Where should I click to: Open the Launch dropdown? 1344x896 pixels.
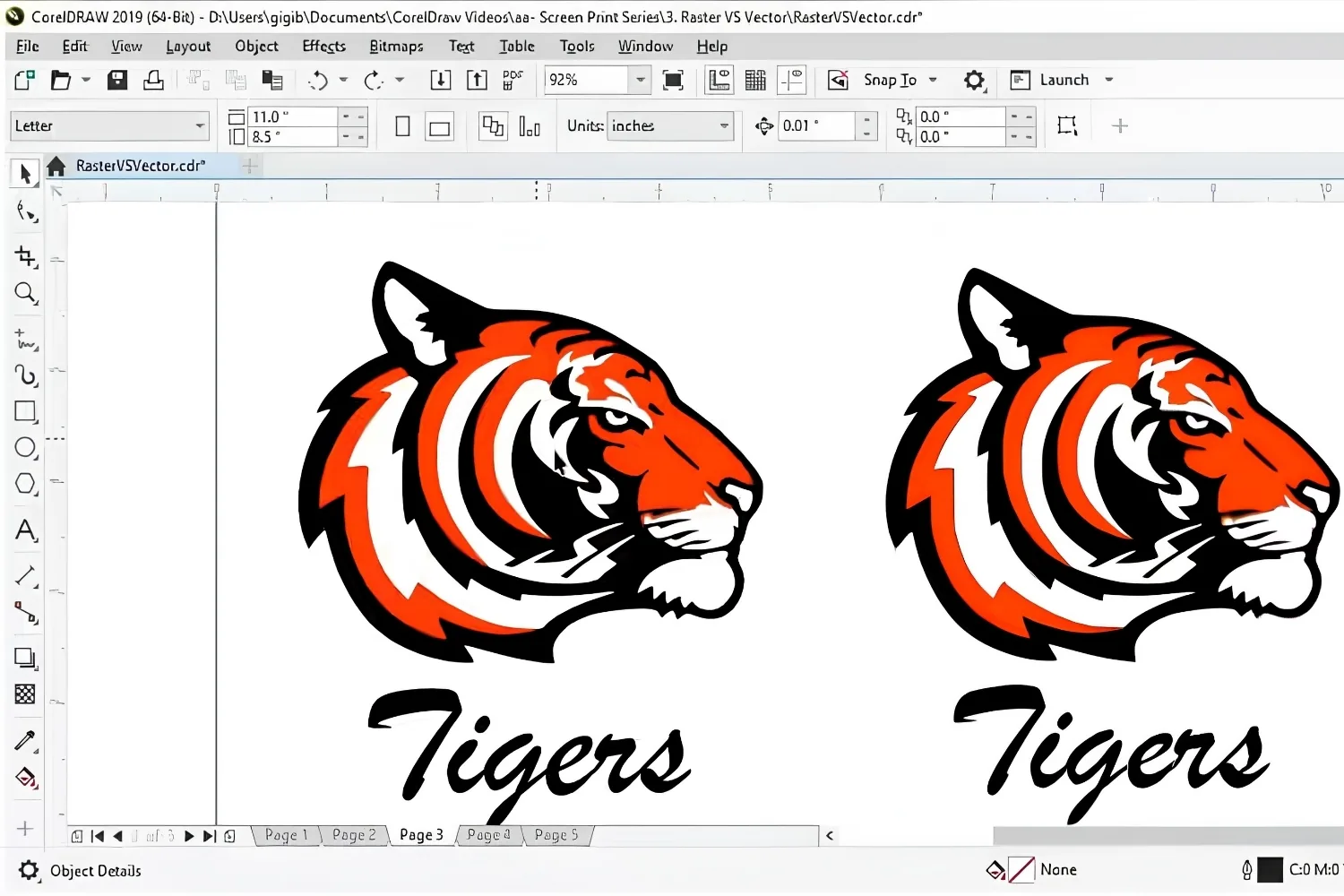click(x=1109, y=80)
